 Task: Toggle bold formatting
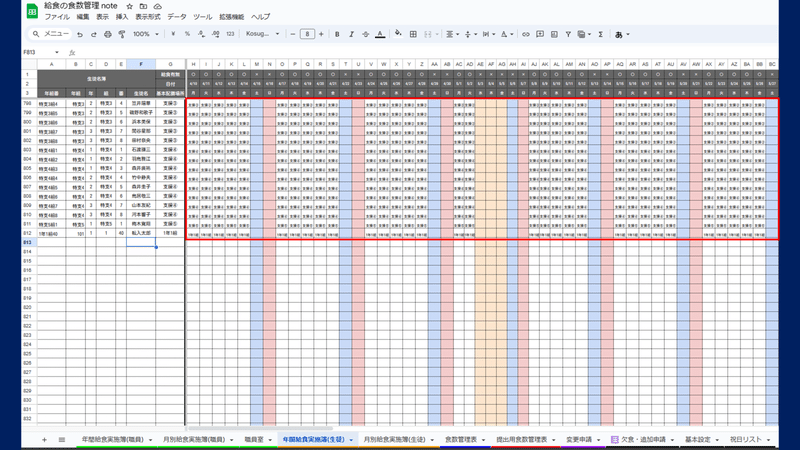click(x=337, y=34)
